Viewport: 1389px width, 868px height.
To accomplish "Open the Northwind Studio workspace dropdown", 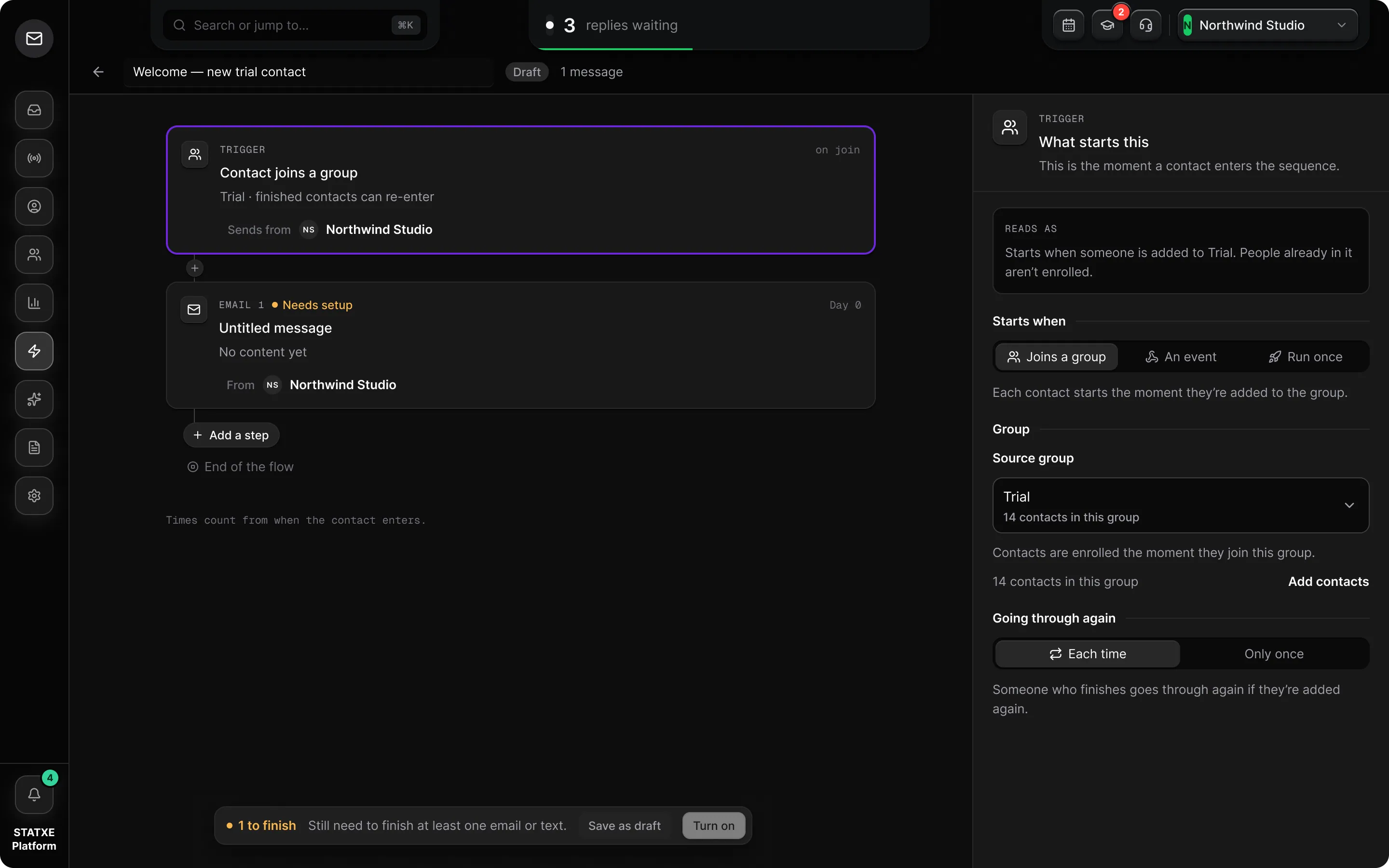I will (1267, 25).
